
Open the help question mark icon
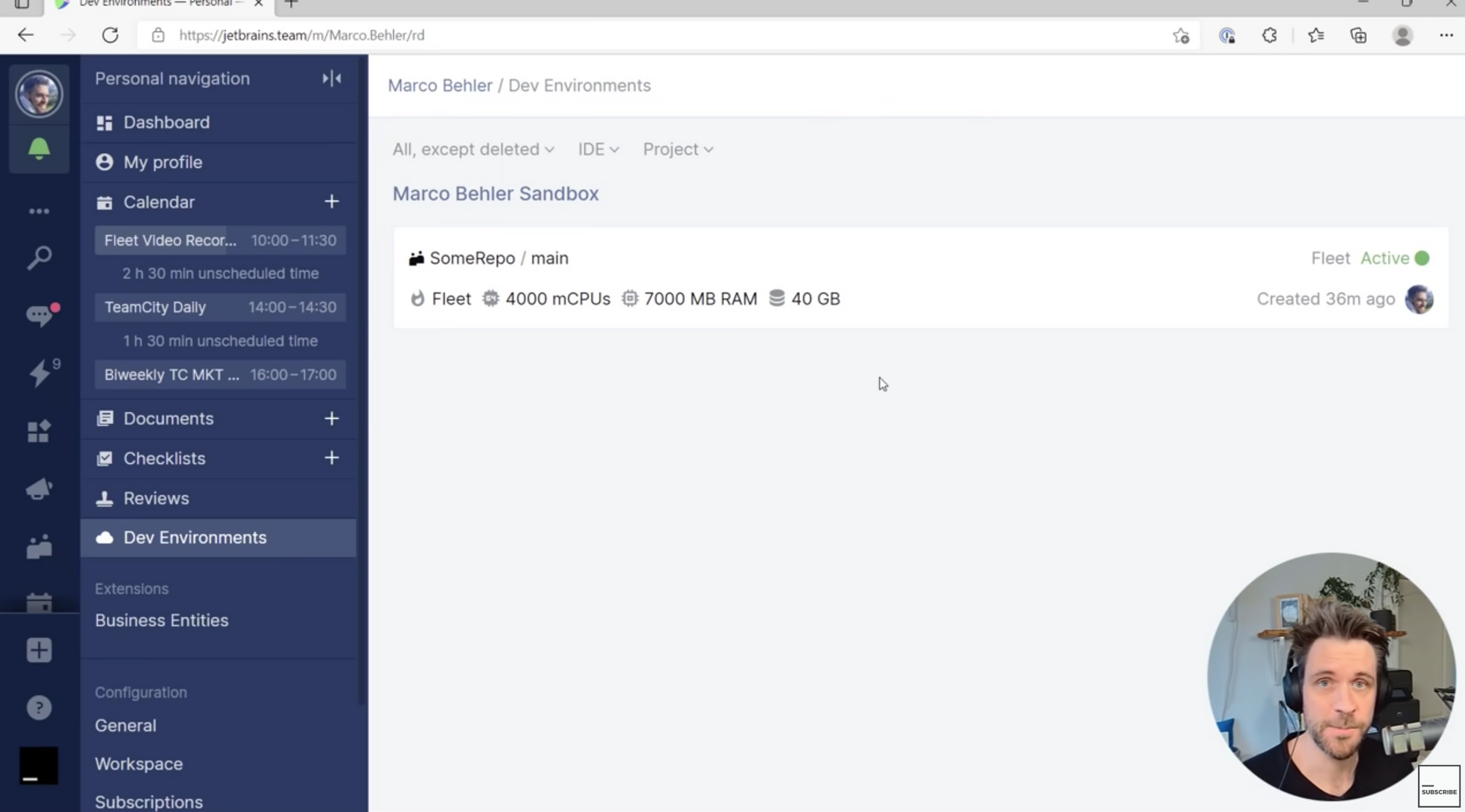39,707
